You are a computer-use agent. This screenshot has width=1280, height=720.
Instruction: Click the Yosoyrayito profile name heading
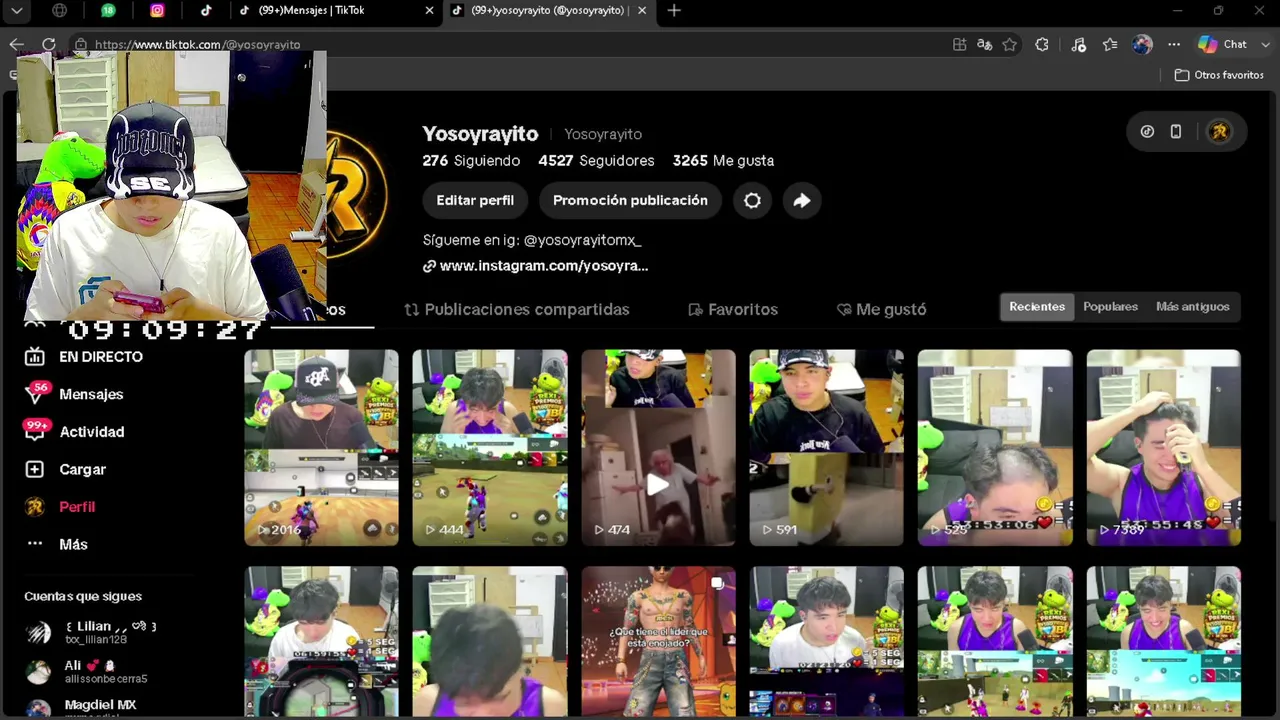pos(480,134)
